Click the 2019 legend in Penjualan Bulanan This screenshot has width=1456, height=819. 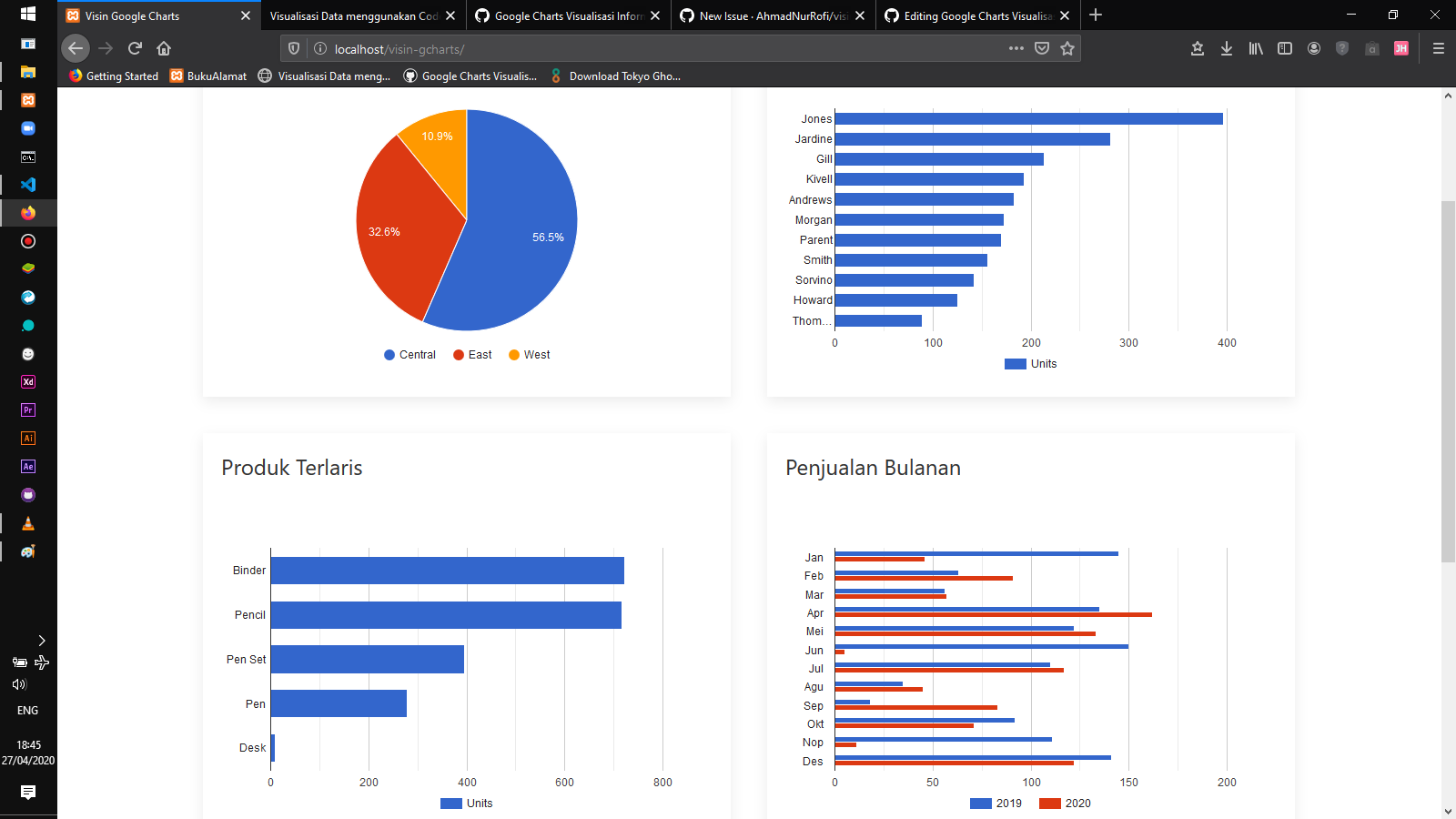[996, 804]
